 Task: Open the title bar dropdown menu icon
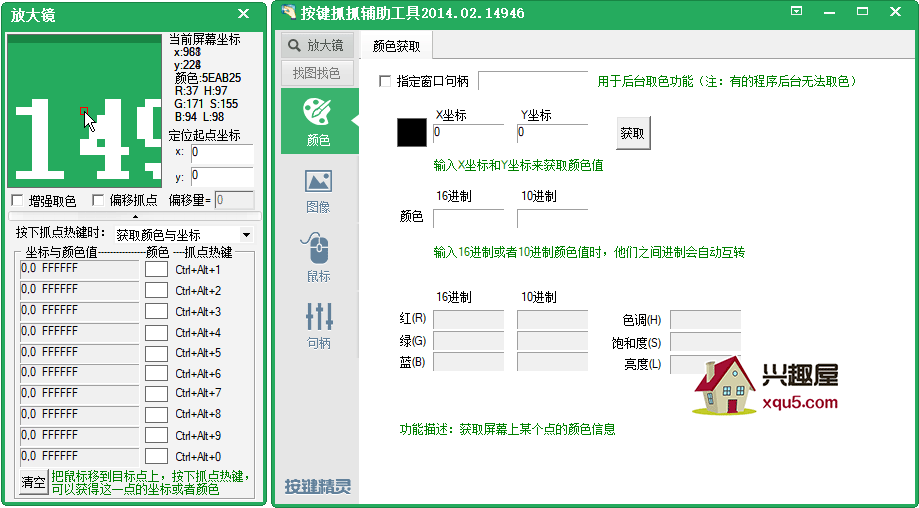point(796,11)
